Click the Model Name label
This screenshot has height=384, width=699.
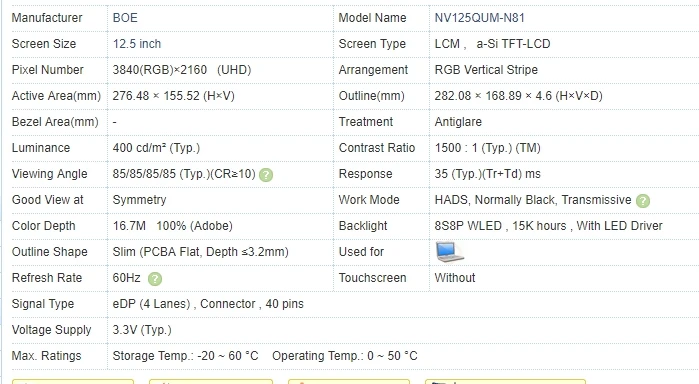pyautogui.click(x=372, y=18)
